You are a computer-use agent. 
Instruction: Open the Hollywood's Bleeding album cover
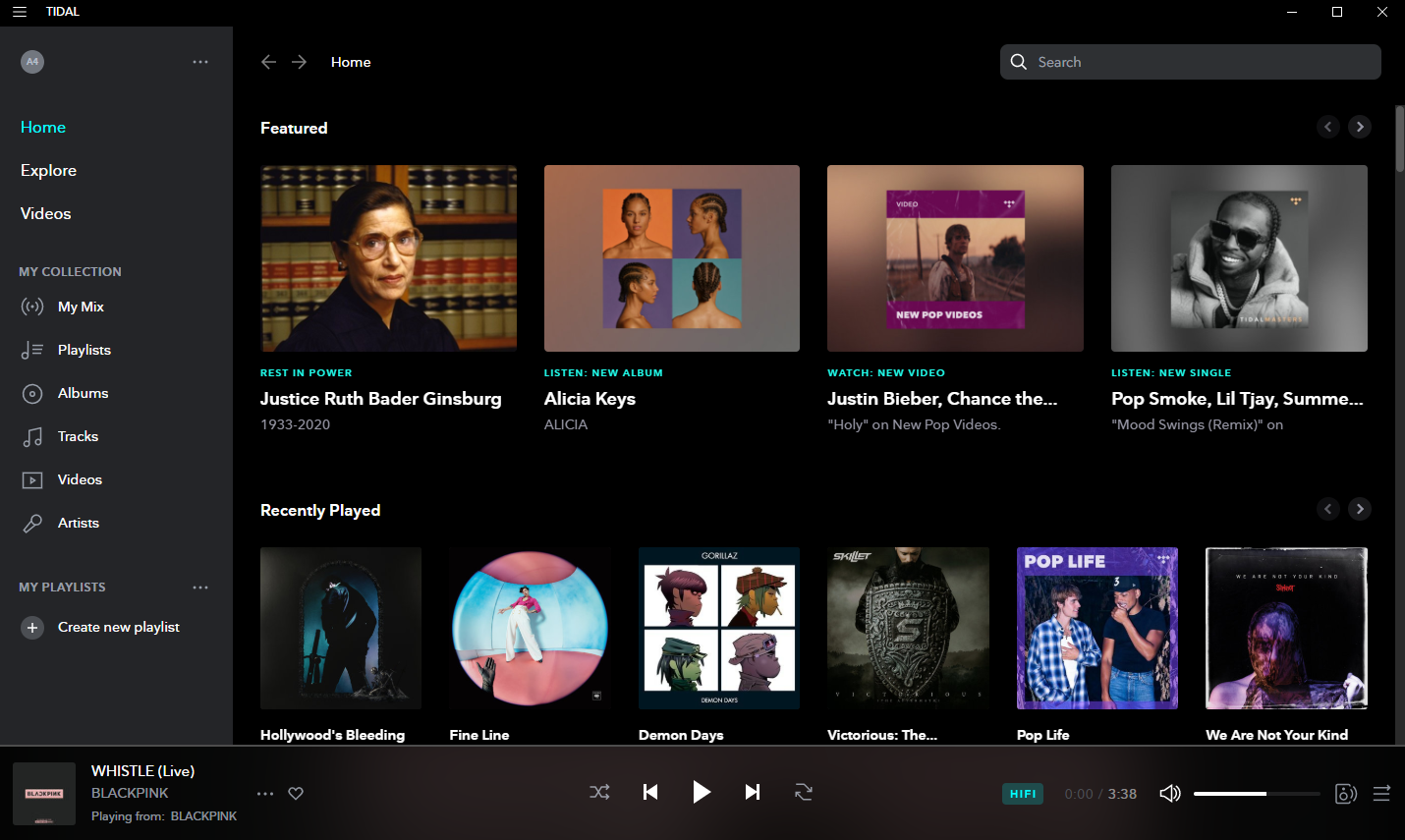[341, 629]
